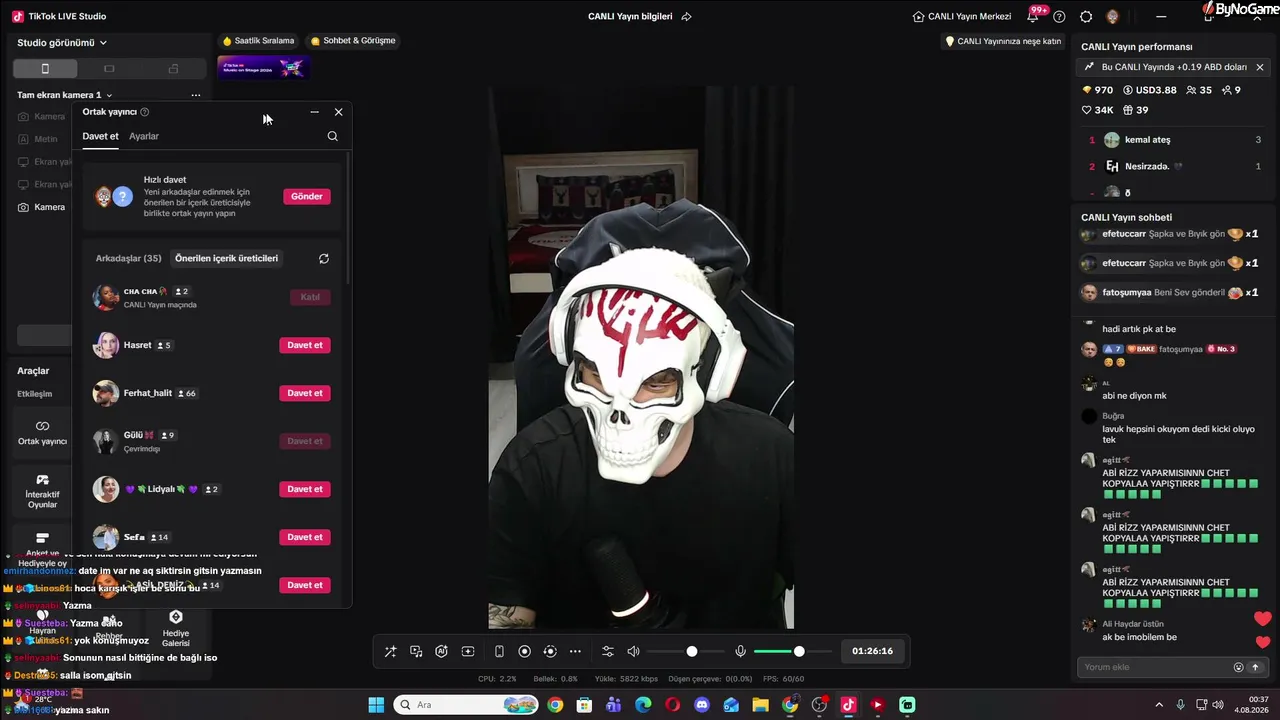Select the third layout option
The height and width of the screenshot is (720, 1280).
coord(173,69)
